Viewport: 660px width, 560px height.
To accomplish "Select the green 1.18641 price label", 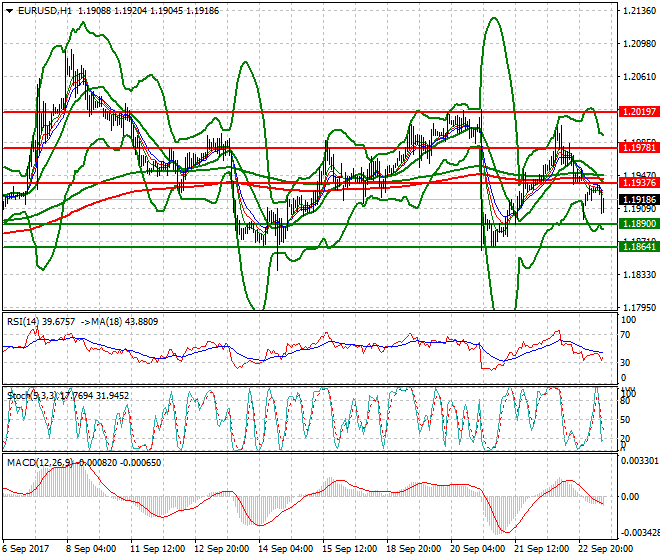I will click(638, 246).
